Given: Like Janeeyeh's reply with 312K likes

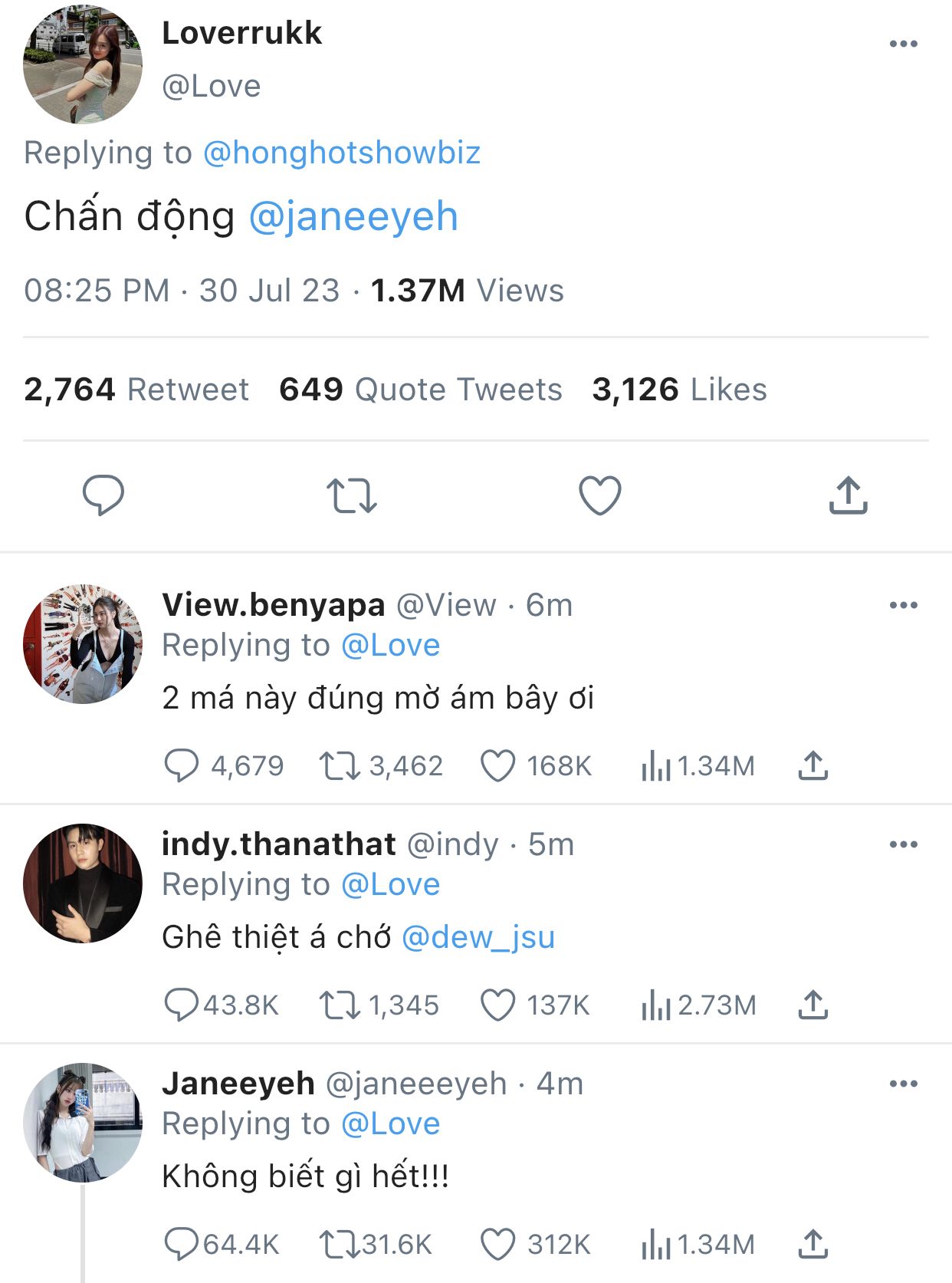Looking at the screenshot, I should [497, 1244].
